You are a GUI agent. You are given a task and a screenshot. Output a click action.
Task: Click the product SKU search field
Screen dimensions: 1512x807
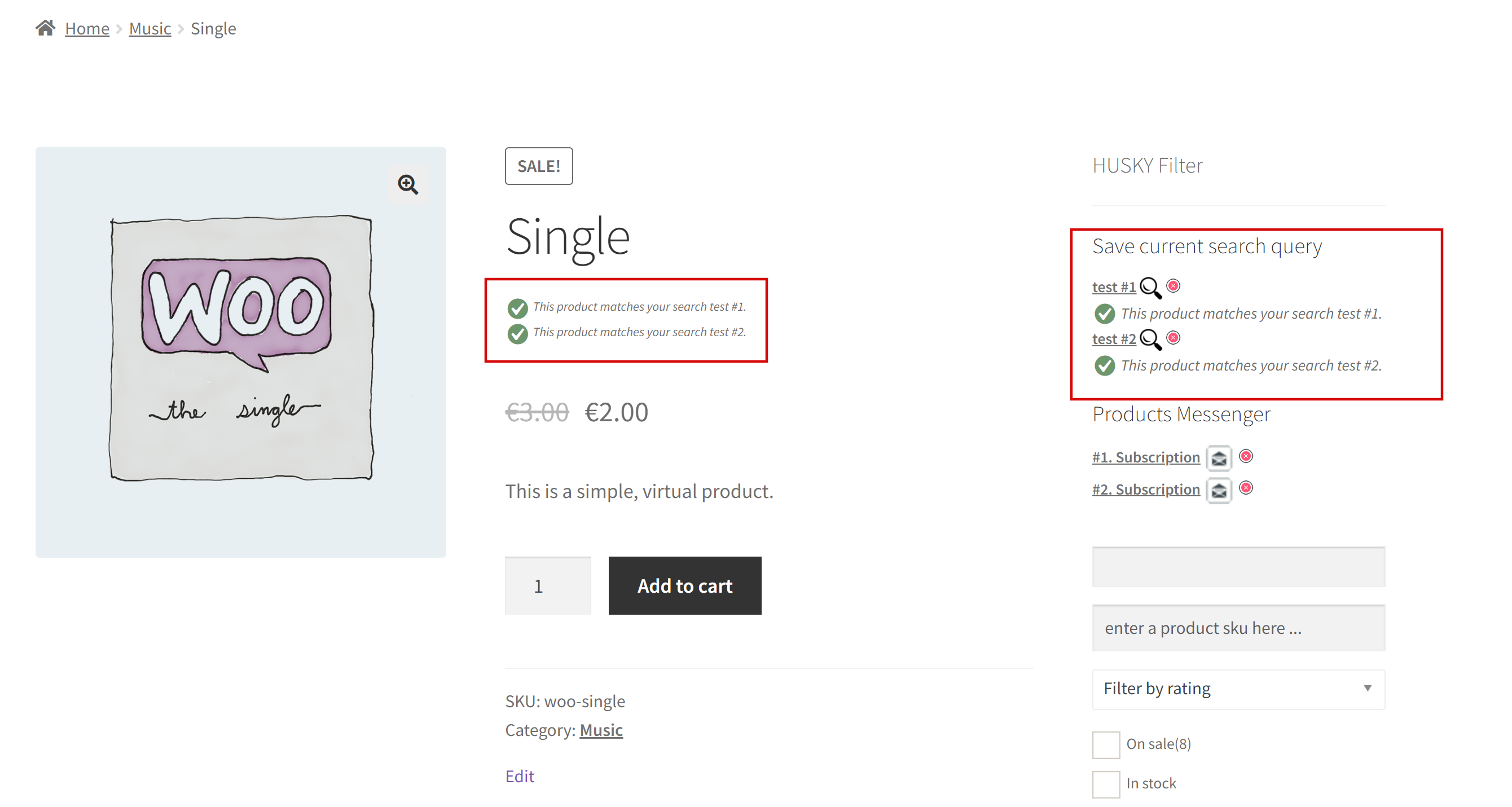1237,628
